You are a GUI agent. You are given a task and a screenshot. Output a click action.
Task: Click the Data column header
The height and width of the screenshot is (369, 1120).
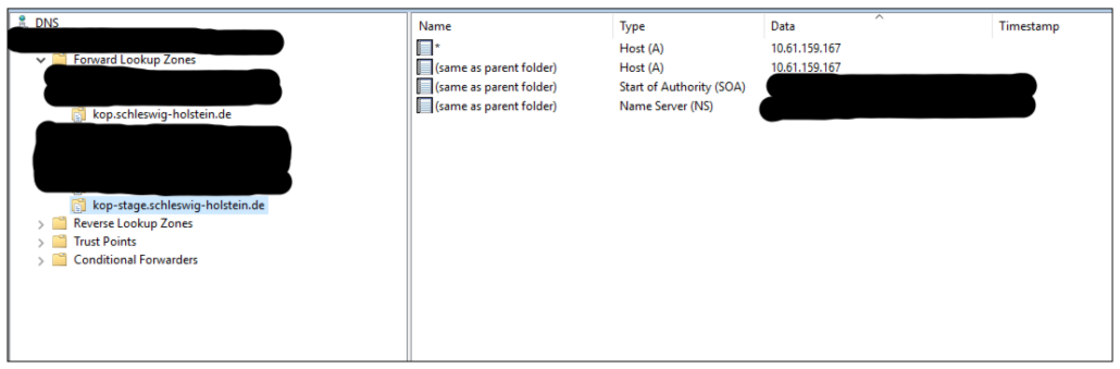(x=878, y=26)
